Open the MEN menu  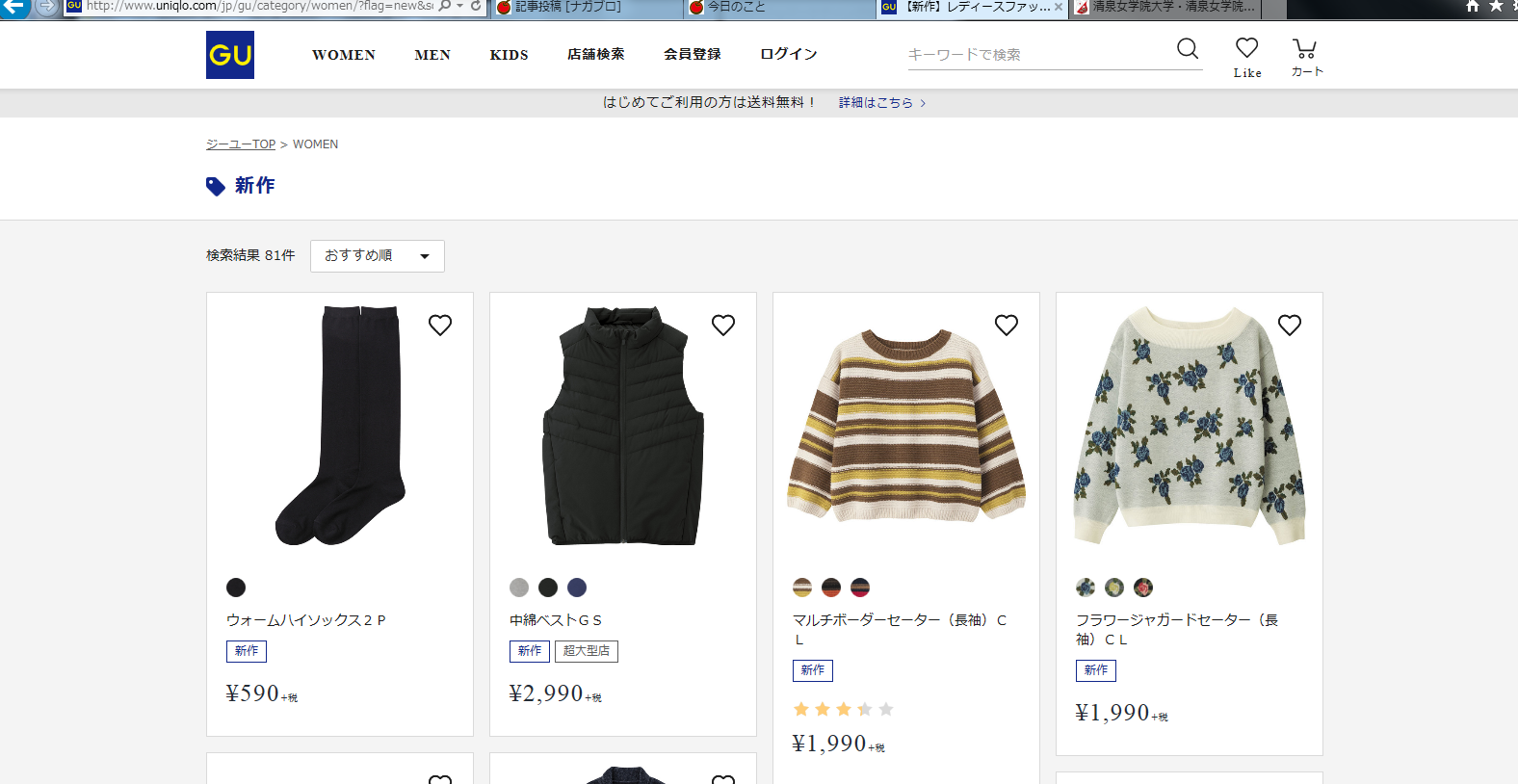click(432, 55)
